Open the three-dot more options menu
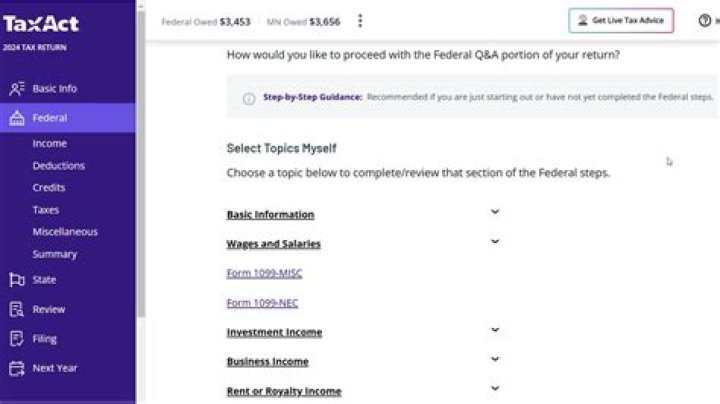The height and width of the screenshot is (404, 720). coord(360,21)
